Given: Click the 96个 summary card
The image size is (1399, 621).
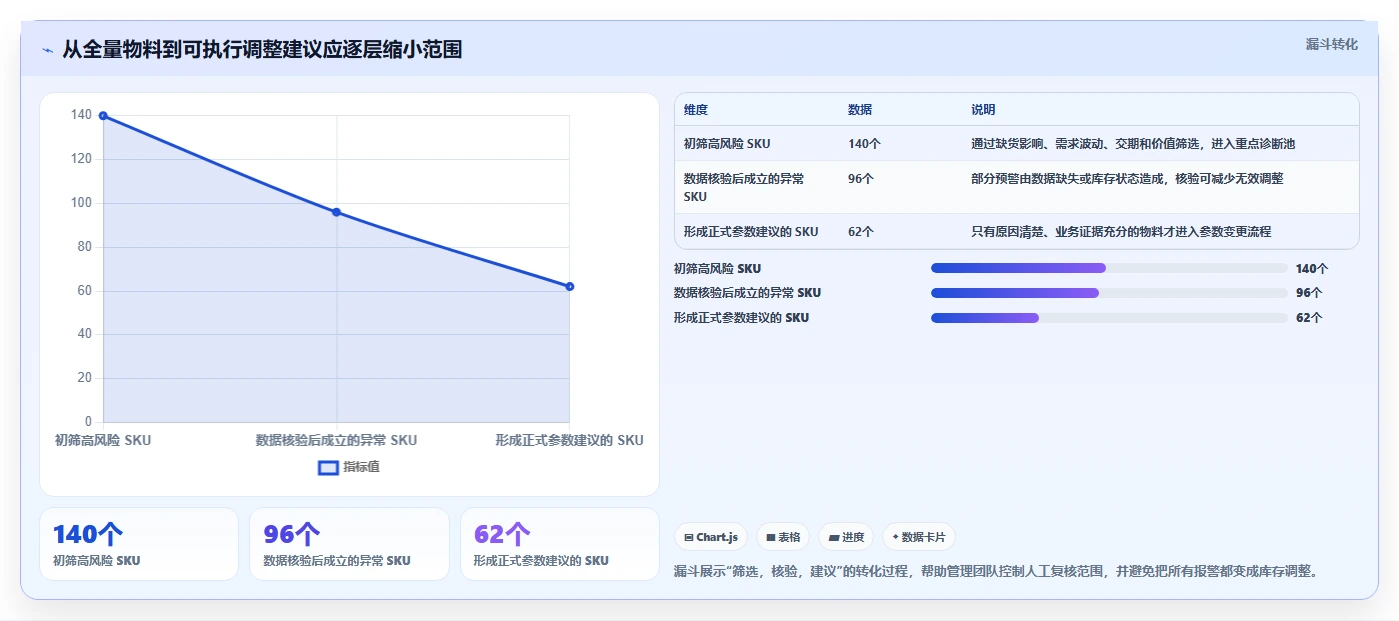Looking at the screenshot, I should [x=349, y=544].
